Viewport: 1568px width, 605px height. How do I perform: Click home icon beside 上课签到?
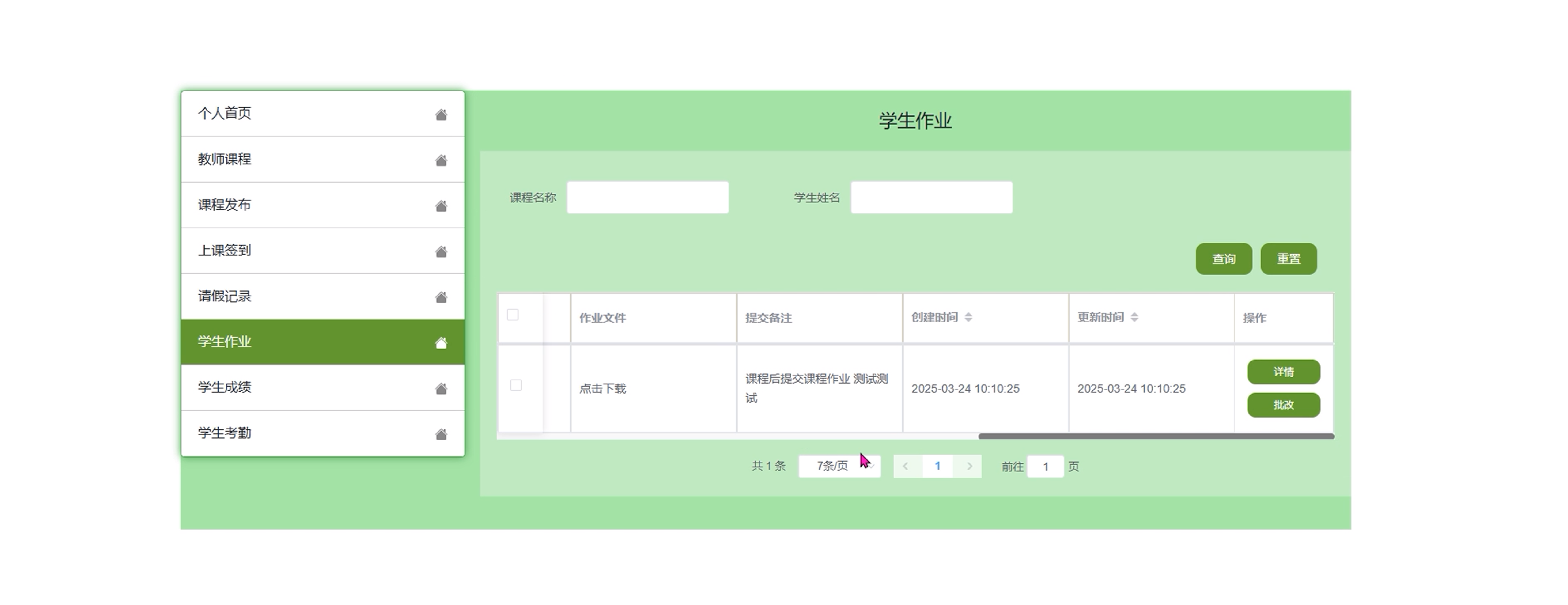(x=441, y=251)
